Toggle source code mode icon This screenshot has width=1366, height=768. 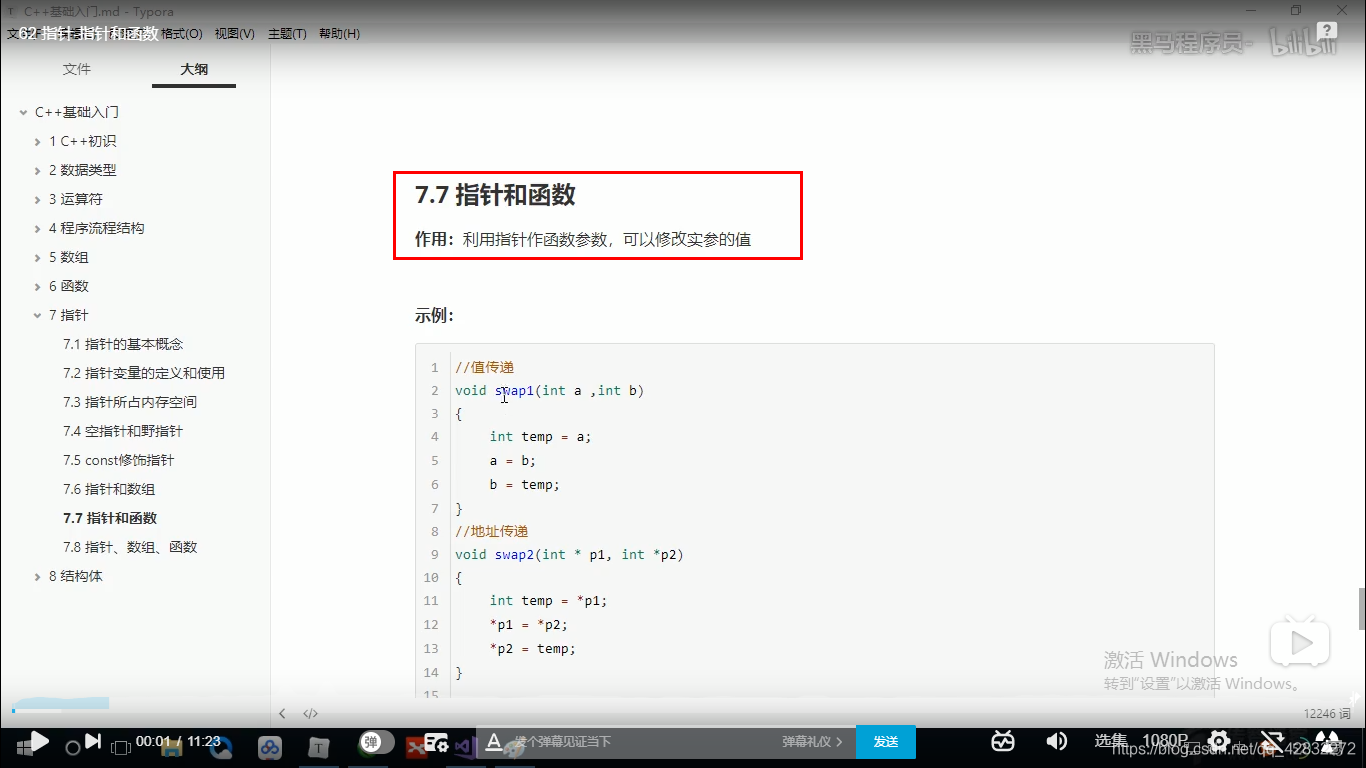click(x=311, y=714)
